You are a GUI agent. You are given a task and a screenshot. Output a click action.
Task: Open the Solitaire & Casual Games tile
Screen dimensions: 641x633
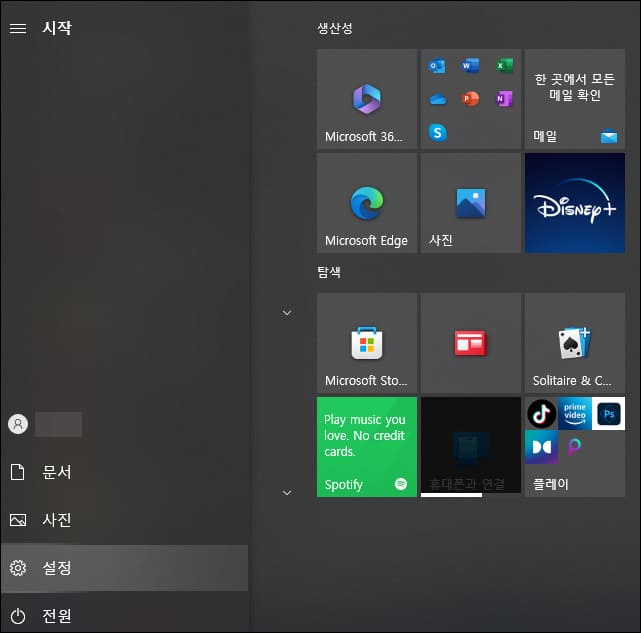click(x=575, y=343)
